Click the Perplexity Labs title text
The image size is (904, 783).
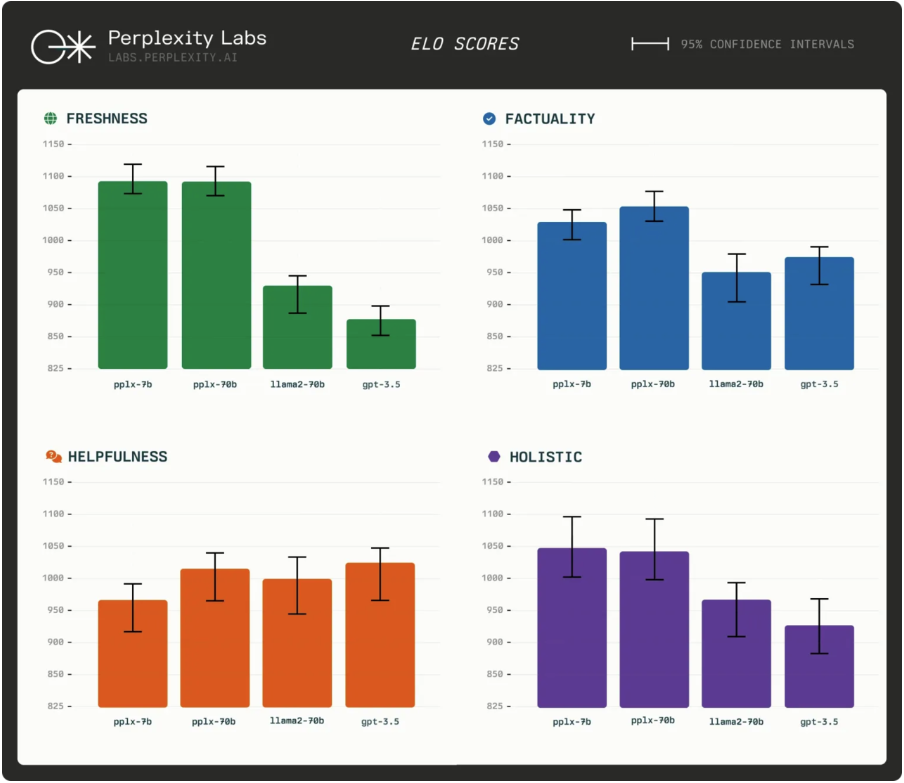point(187,38)
